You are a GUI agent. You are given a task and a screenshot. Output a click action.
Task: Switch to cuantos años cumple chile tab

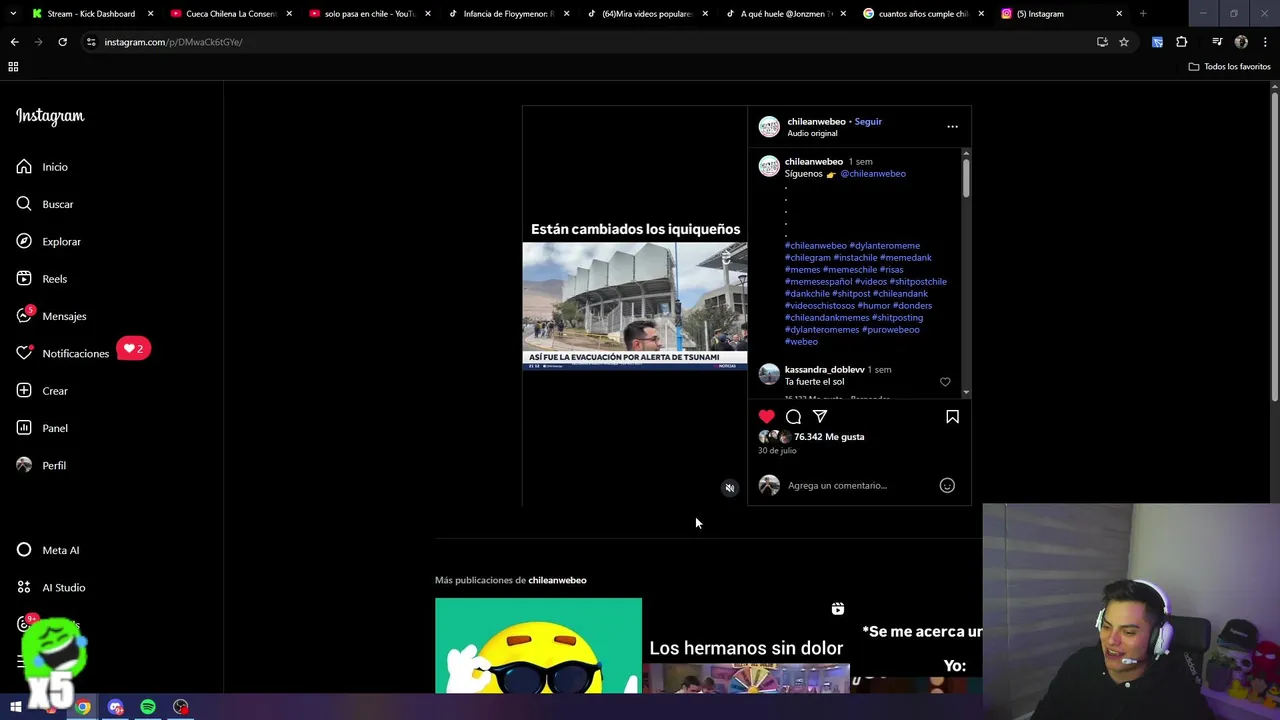[x=923, y=14]
